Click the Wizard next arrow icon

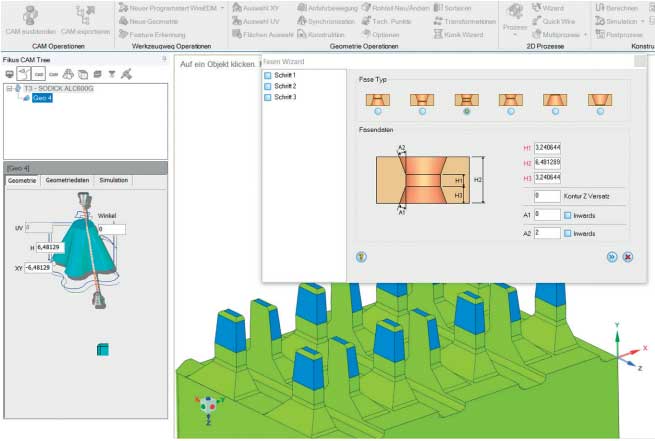coord(611,256)
